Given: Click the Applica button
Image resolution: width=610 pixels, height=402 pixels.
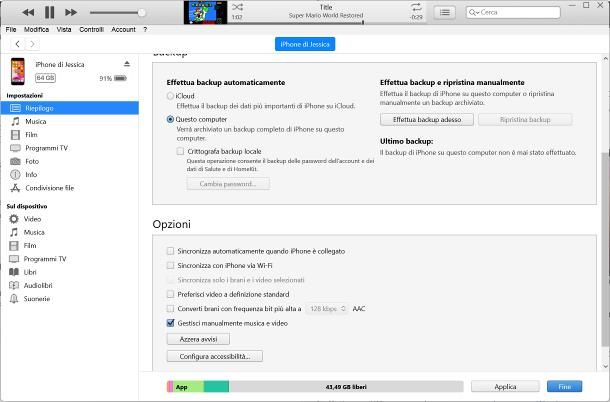Looking at the screenshot, I should [505, 387].
